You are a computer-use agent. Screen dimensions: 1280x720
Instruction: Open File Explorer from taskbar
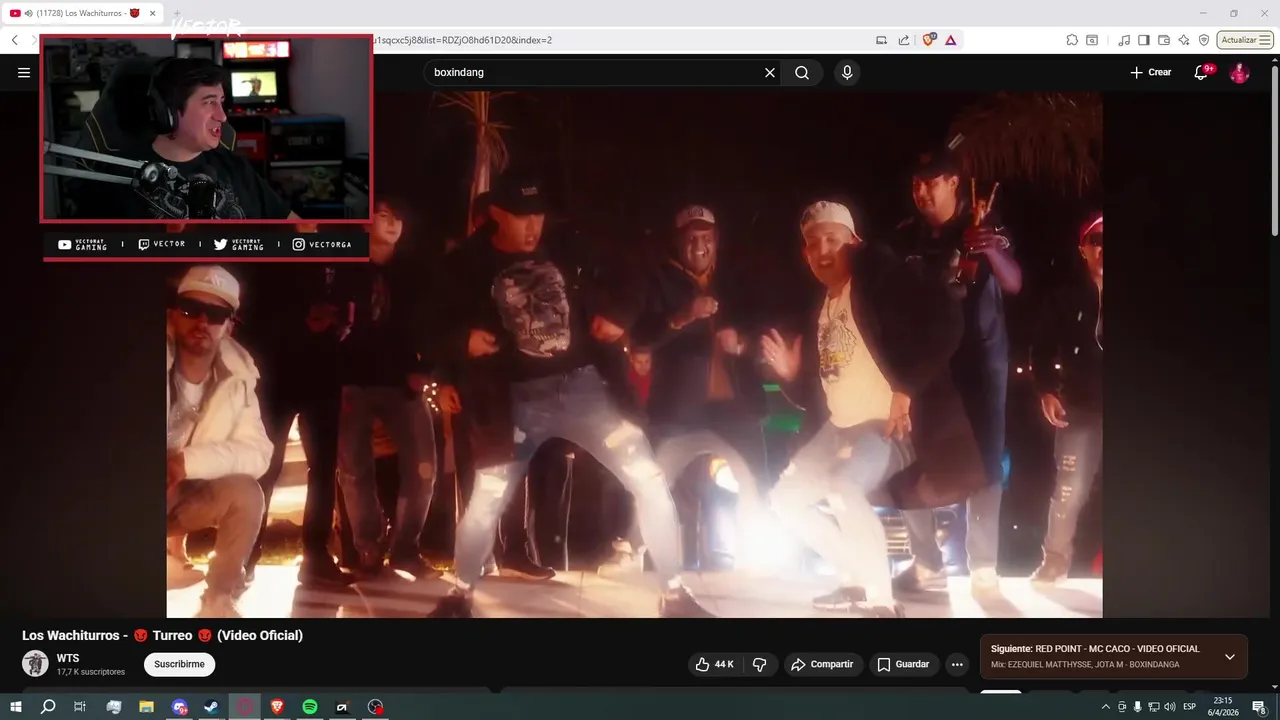click(146, 707)
